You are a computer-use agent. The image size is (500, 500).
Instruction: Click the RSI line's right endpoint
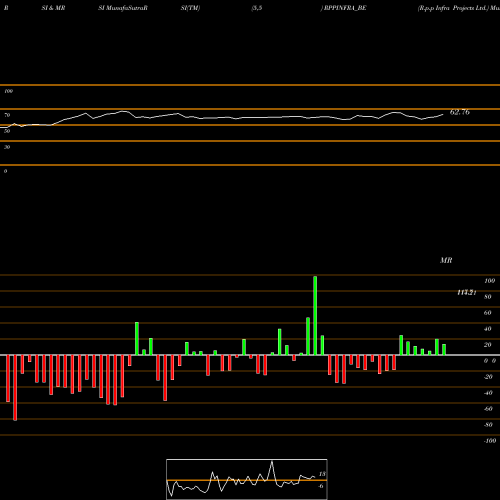[443, 115]
